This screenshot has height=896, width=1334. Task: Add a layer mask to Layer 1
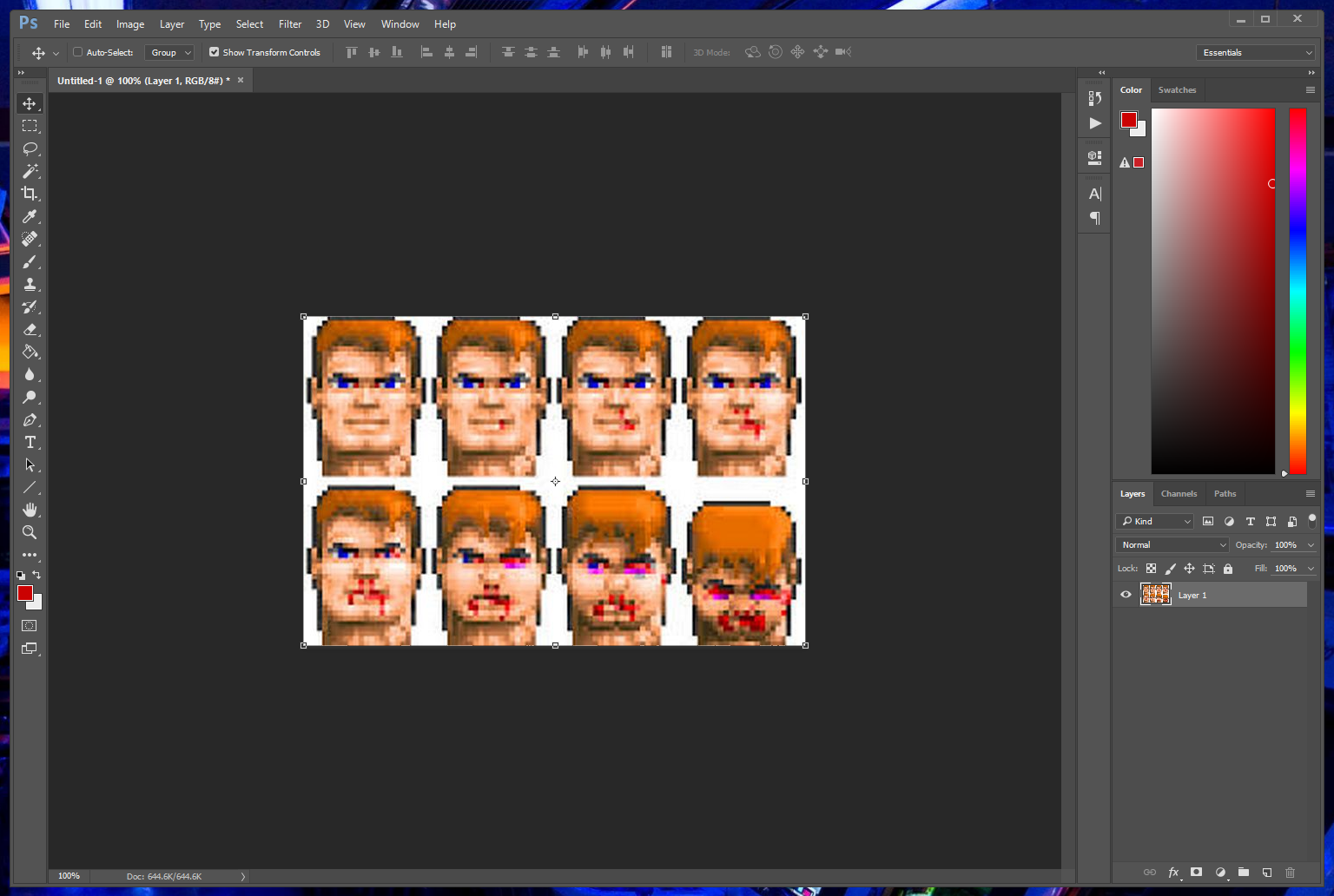pos(1196,873)
